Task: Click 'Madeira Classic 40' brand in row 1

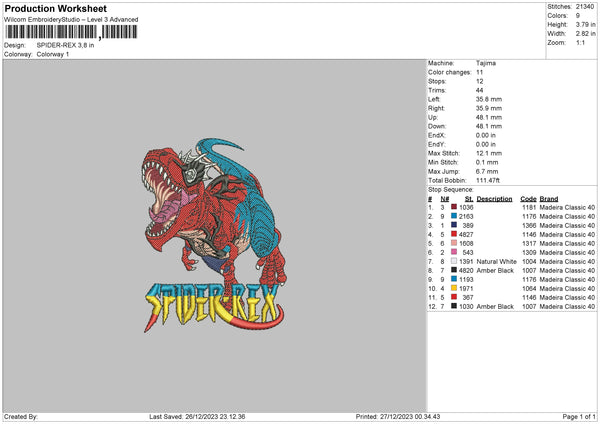Action: (x=567, y=207)
